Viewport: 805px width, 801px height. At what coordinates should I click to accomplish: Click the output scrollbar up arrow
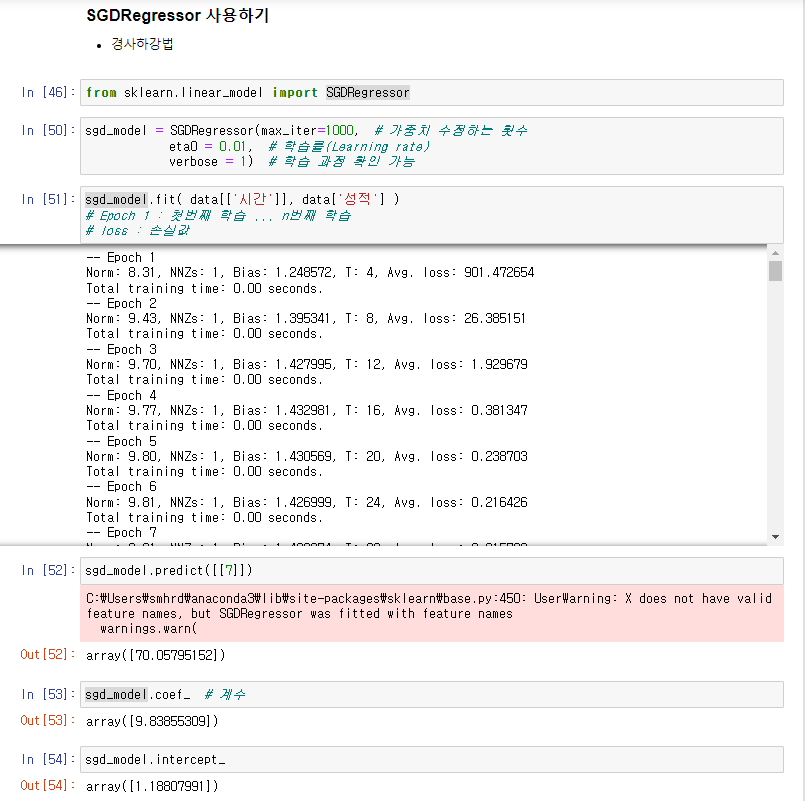tap(775, 253)
